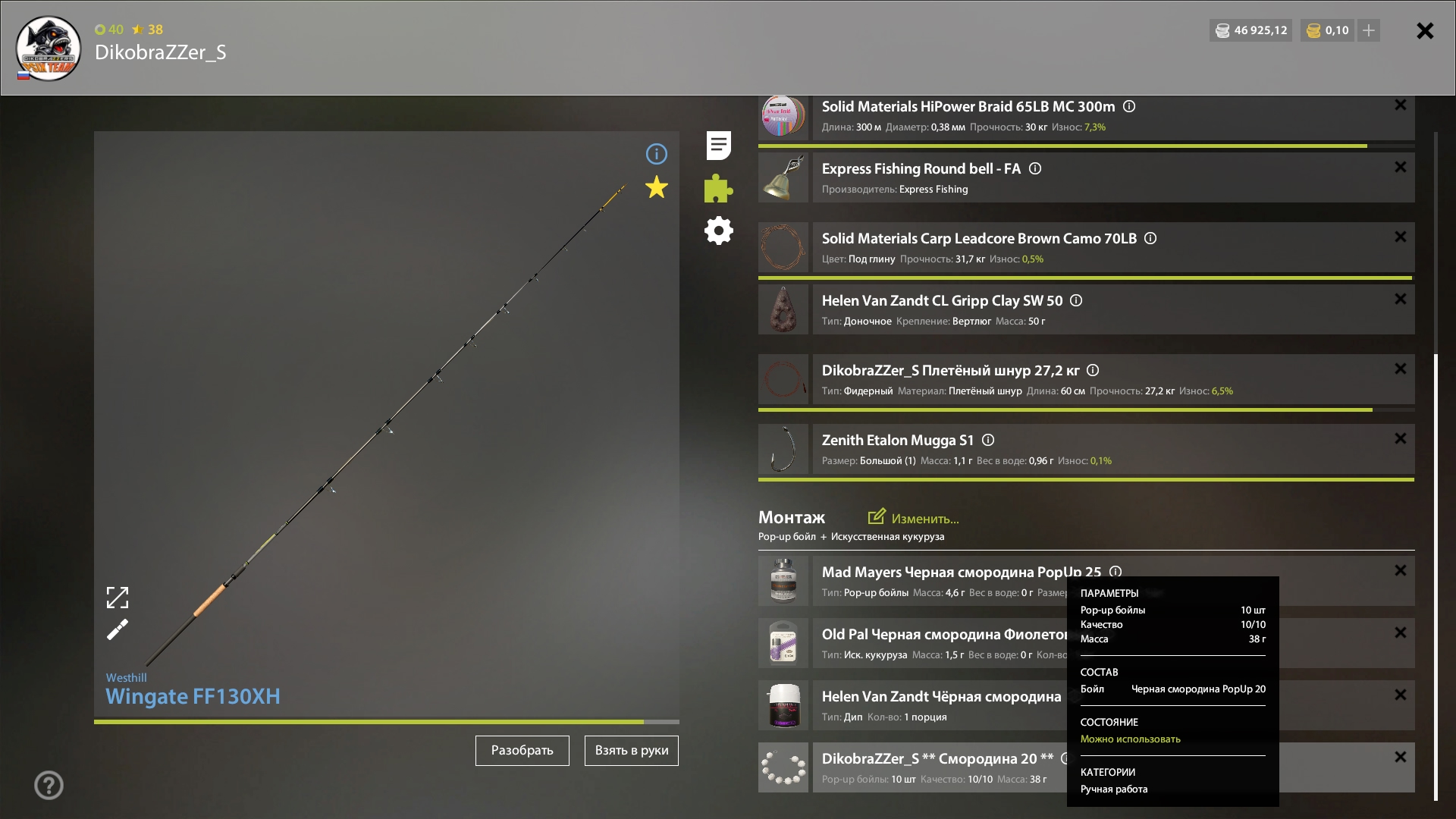
Task: Open the puzzle piece setup icon
Action: [718, 188]
